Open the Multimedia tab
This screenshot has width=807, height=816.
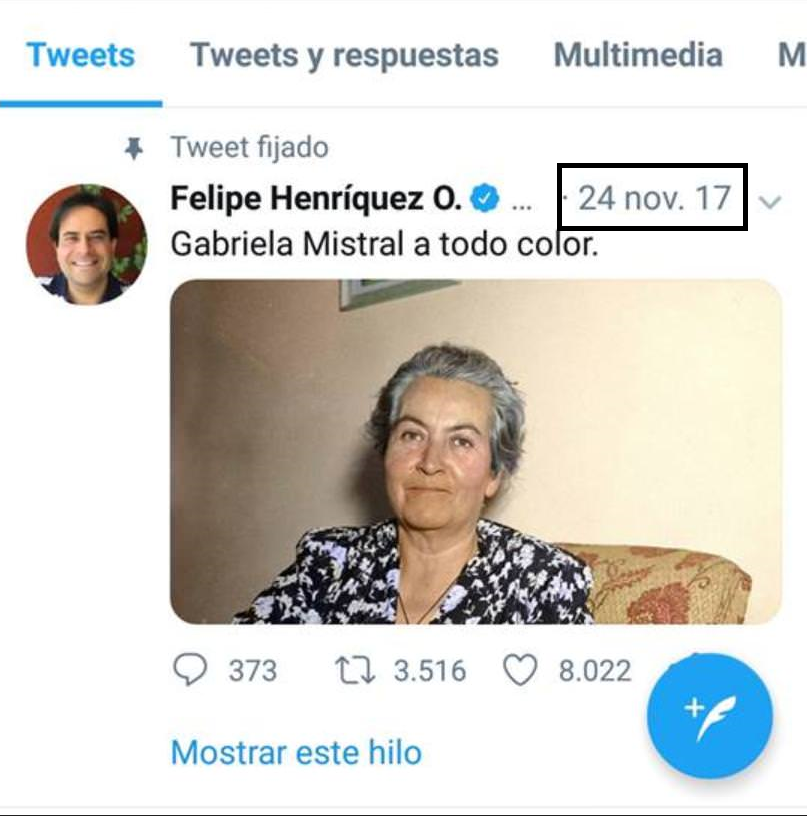tap(638, 55)
